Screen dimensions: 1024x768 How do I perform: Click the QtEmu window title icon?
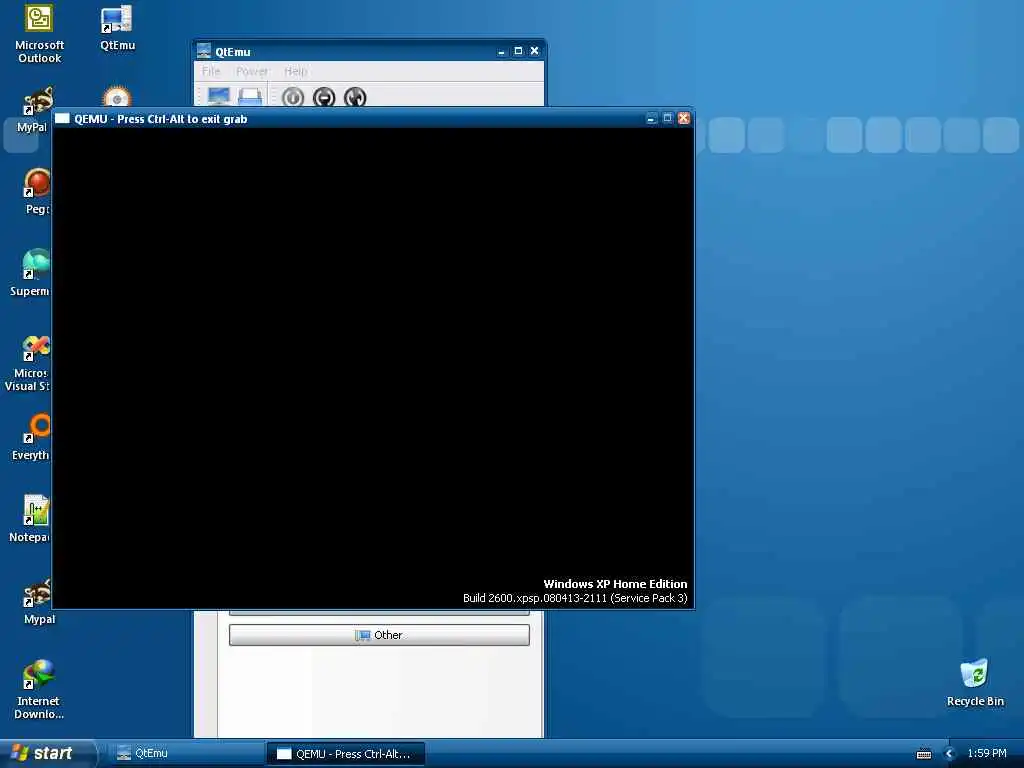[x=204, y=51]
